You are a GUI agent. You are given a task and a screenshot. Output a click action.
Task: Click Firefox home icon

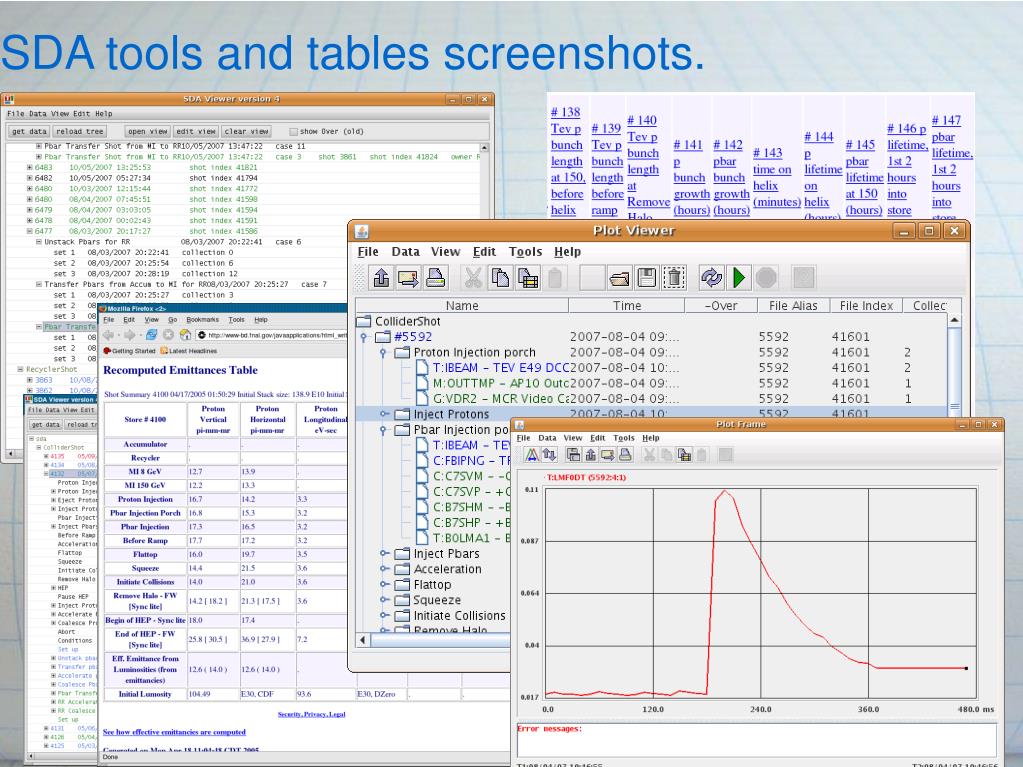pyautogui.click(x=185, y=335)
